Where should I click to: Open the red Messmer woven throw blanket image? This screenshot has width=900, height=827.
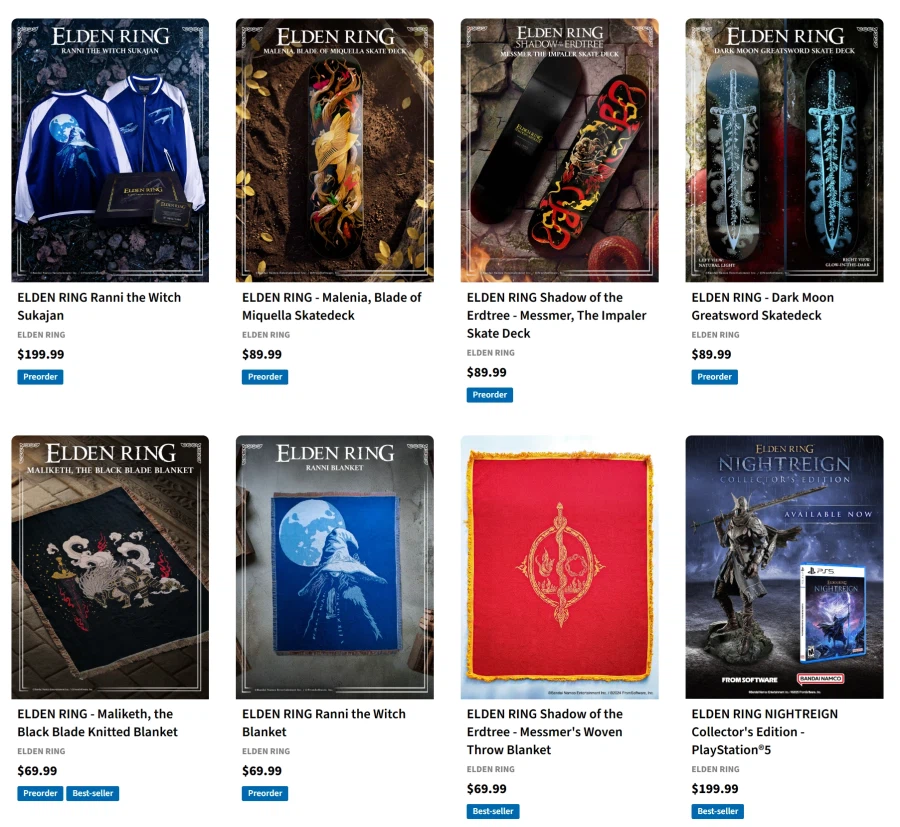pos(560,567)
